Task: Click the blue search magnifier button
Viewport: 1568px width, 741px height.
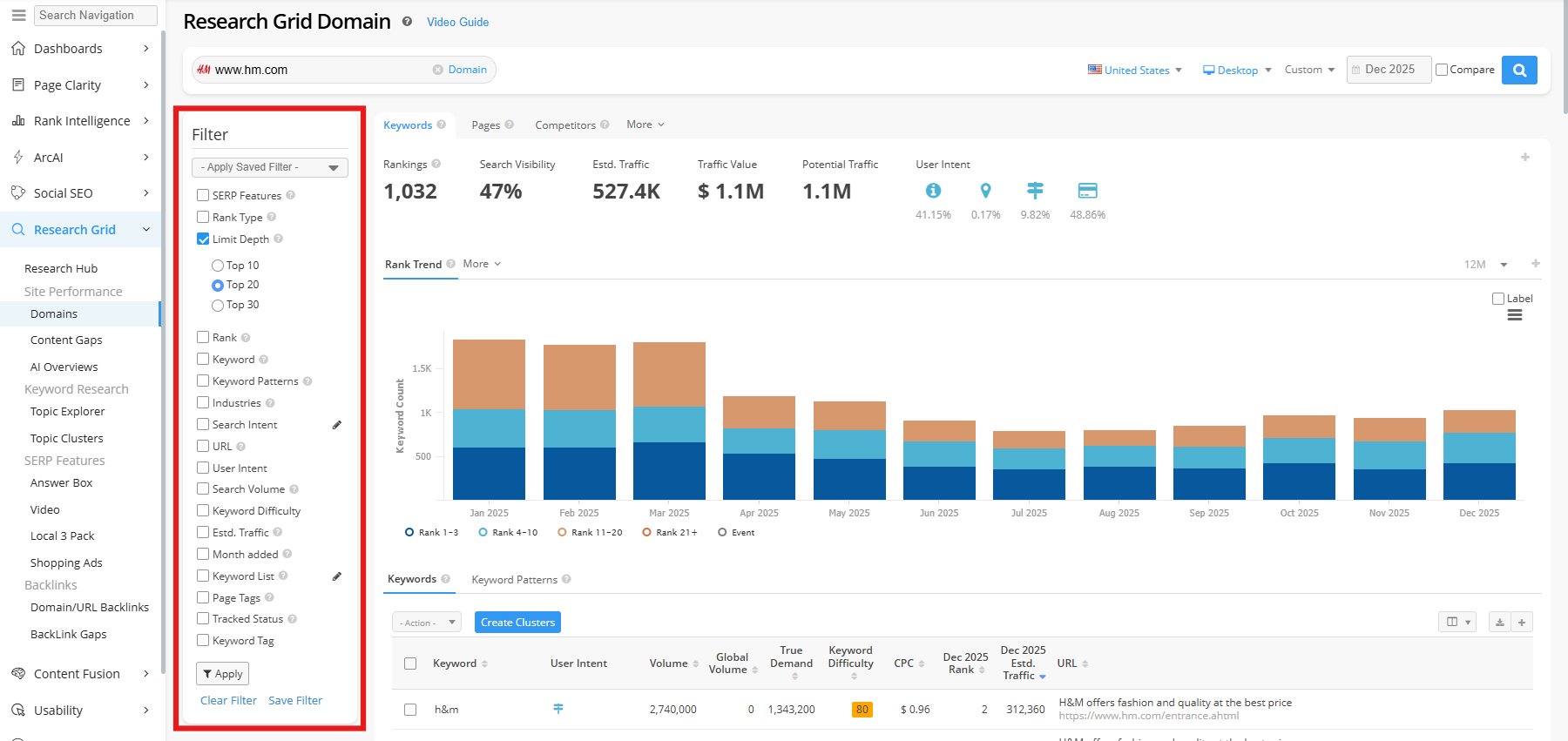Action: point(1519,70)
